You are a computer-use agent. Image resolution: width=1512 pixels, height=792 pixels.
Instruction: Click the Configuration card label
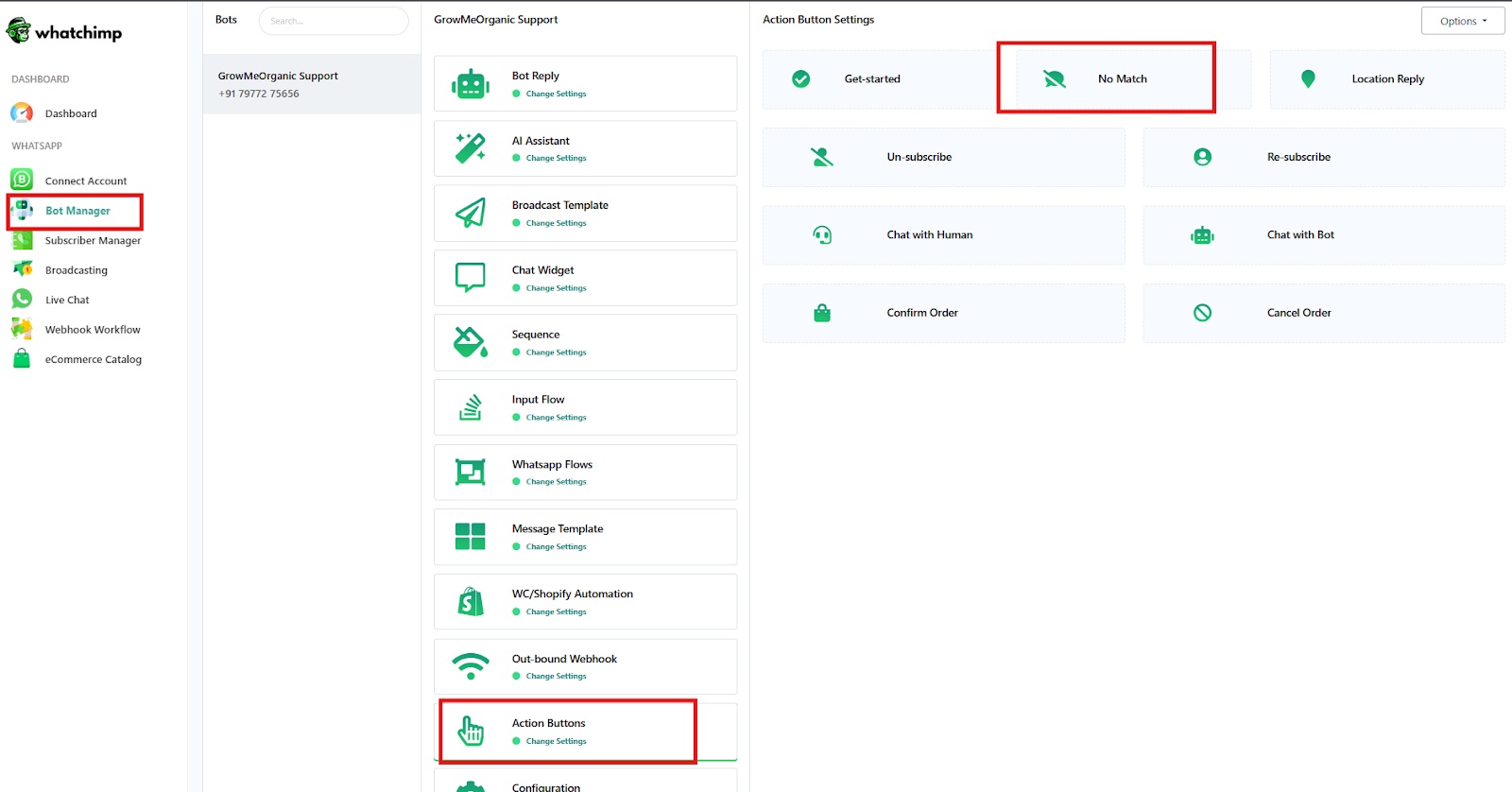coord(546,786)
